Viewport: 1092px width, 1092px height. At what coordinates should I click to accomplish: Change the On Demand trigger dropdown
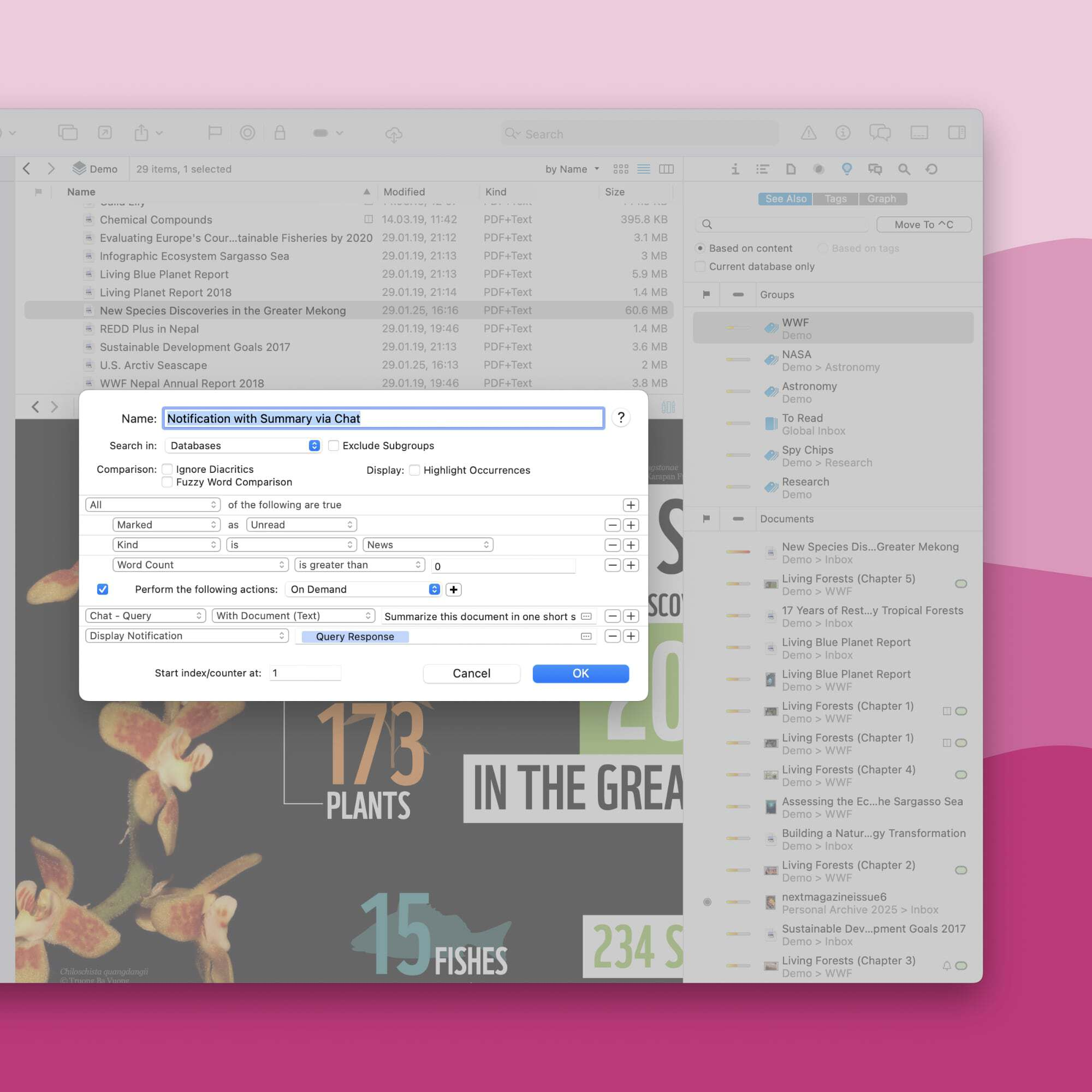click(363, 590)
